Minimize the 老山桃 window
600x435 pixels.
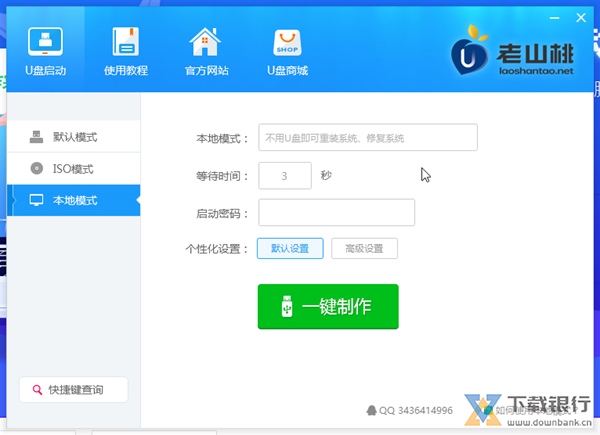coord(554,18)
